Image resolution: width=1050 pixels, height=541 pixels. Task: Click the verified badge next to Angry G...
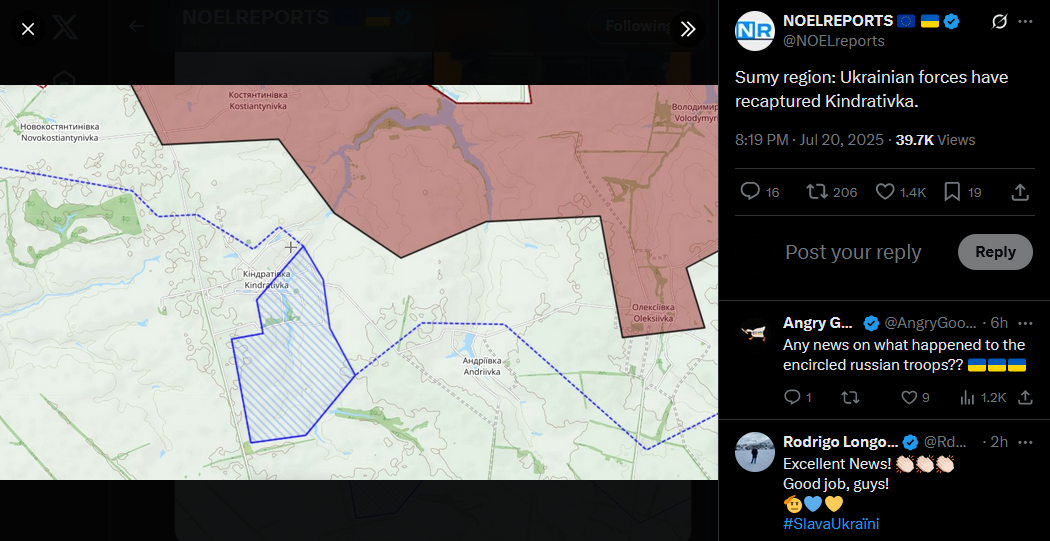click(871, 323)
